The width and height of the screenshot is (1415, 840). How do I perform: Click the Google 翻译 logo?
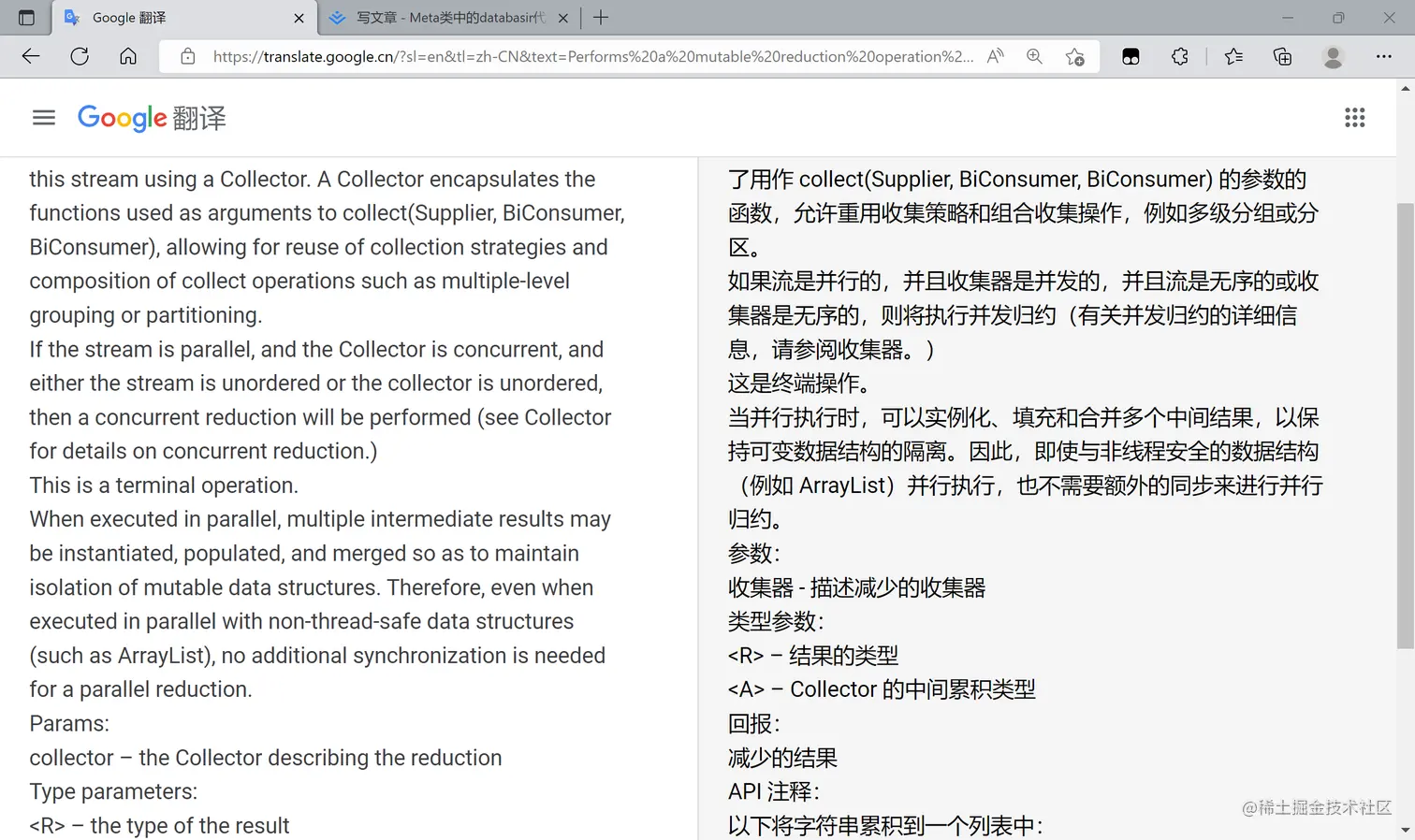[x=152, y=118]
